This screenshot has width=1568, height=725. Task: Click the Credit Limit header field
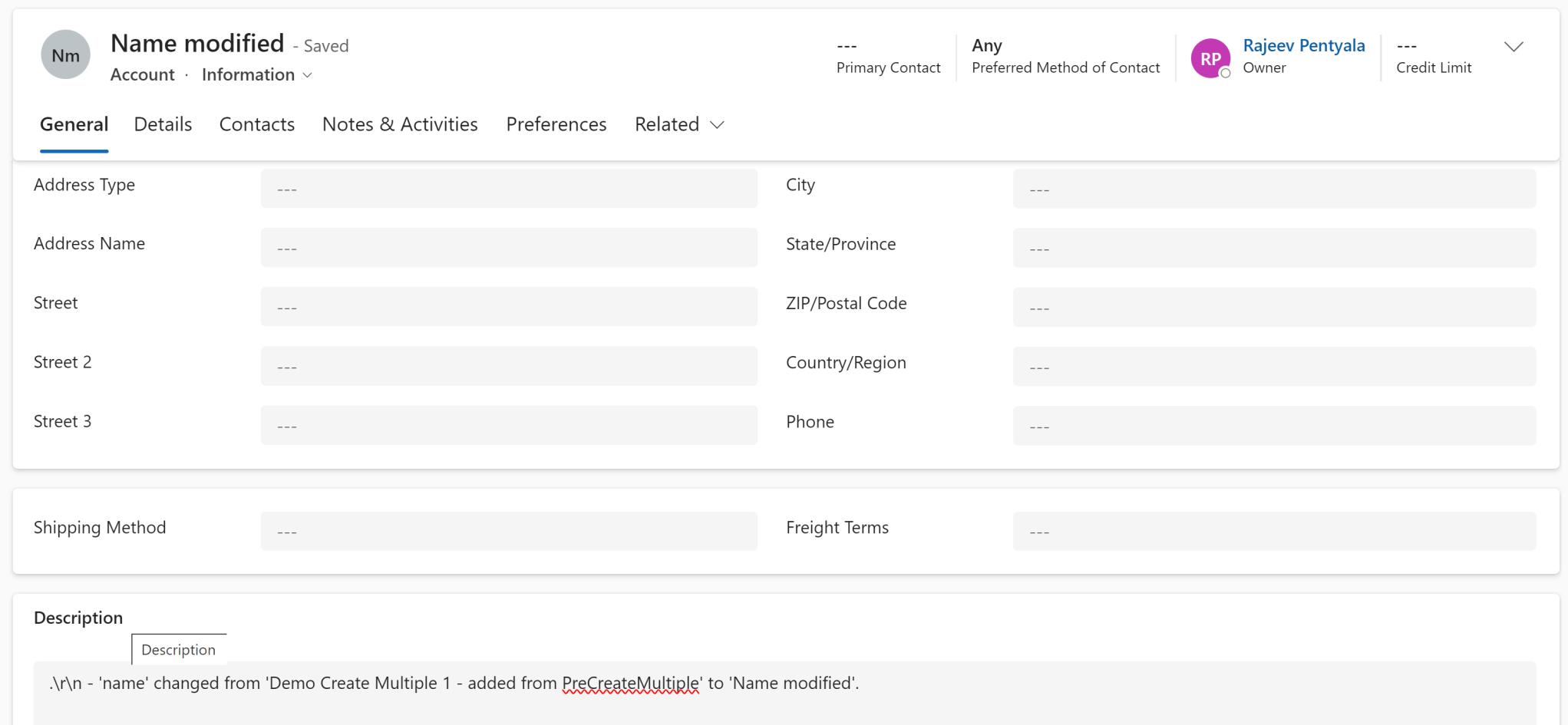tap(1434, 55)
